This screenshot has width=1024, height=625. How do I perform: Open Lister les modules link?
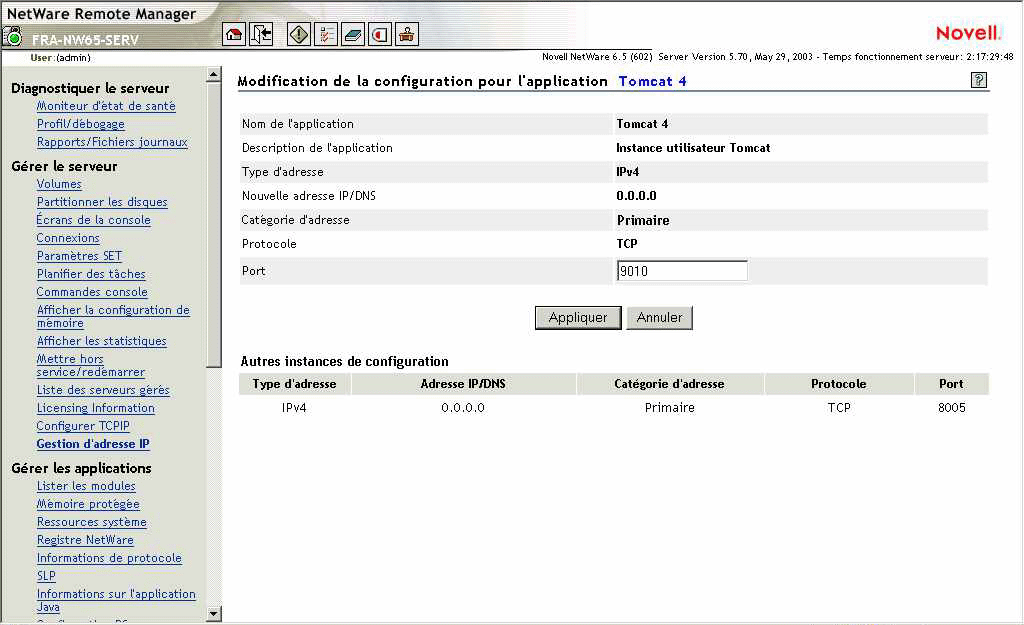click(x=86, y=486)
